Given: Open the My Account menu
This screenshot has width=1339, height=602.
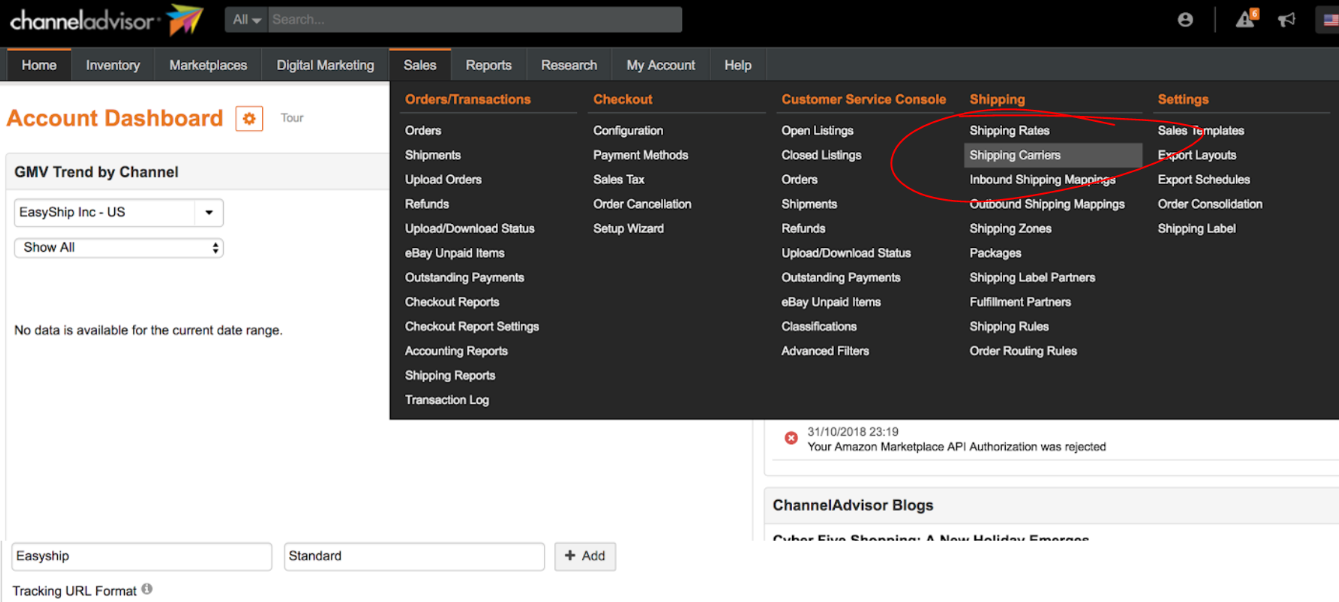Looking at the screenshot, I should coord(661,65).
